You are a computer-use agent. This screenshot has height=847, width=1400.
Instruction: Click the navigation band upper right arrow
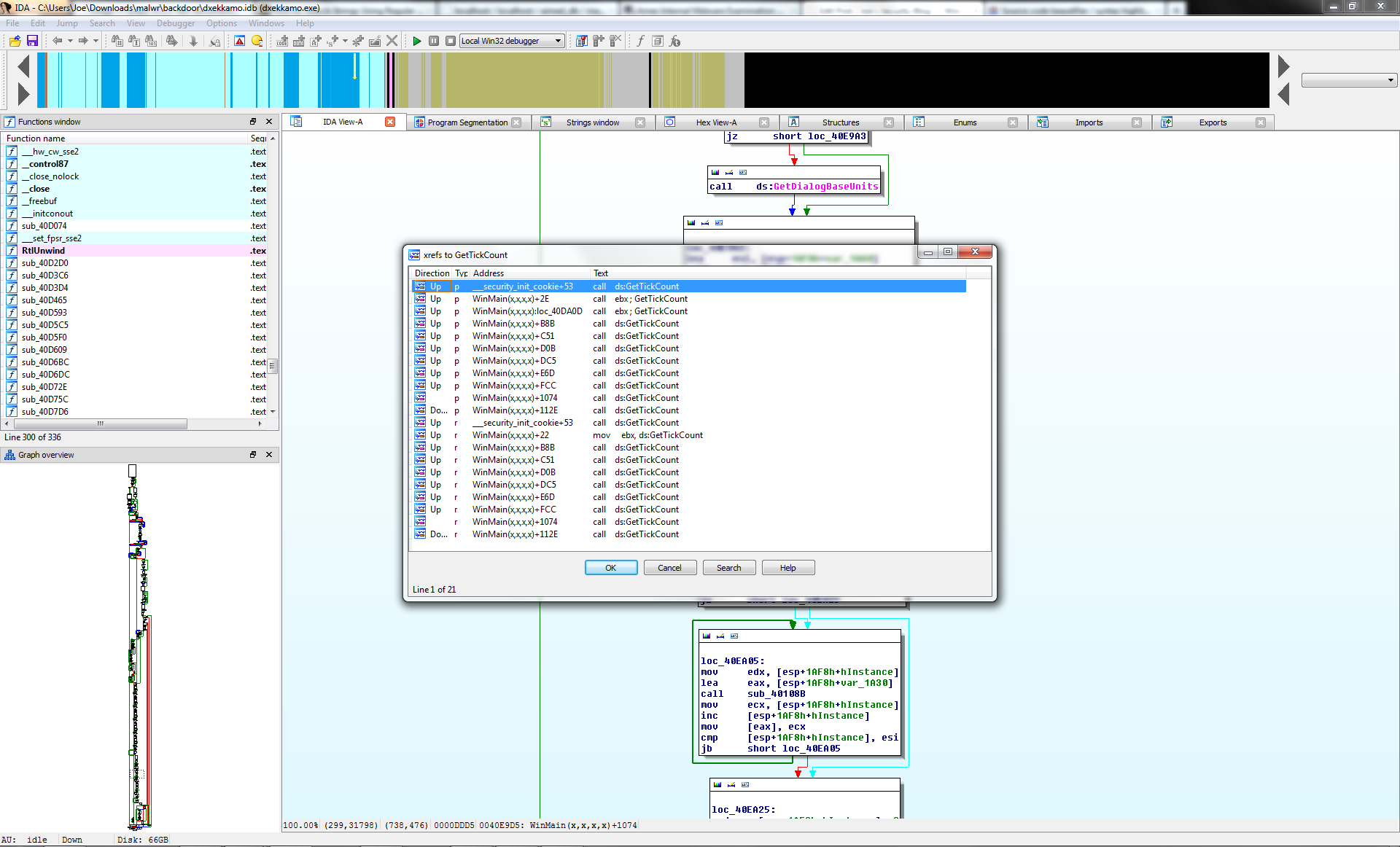pyautogui.click(x=1283, y=66)
